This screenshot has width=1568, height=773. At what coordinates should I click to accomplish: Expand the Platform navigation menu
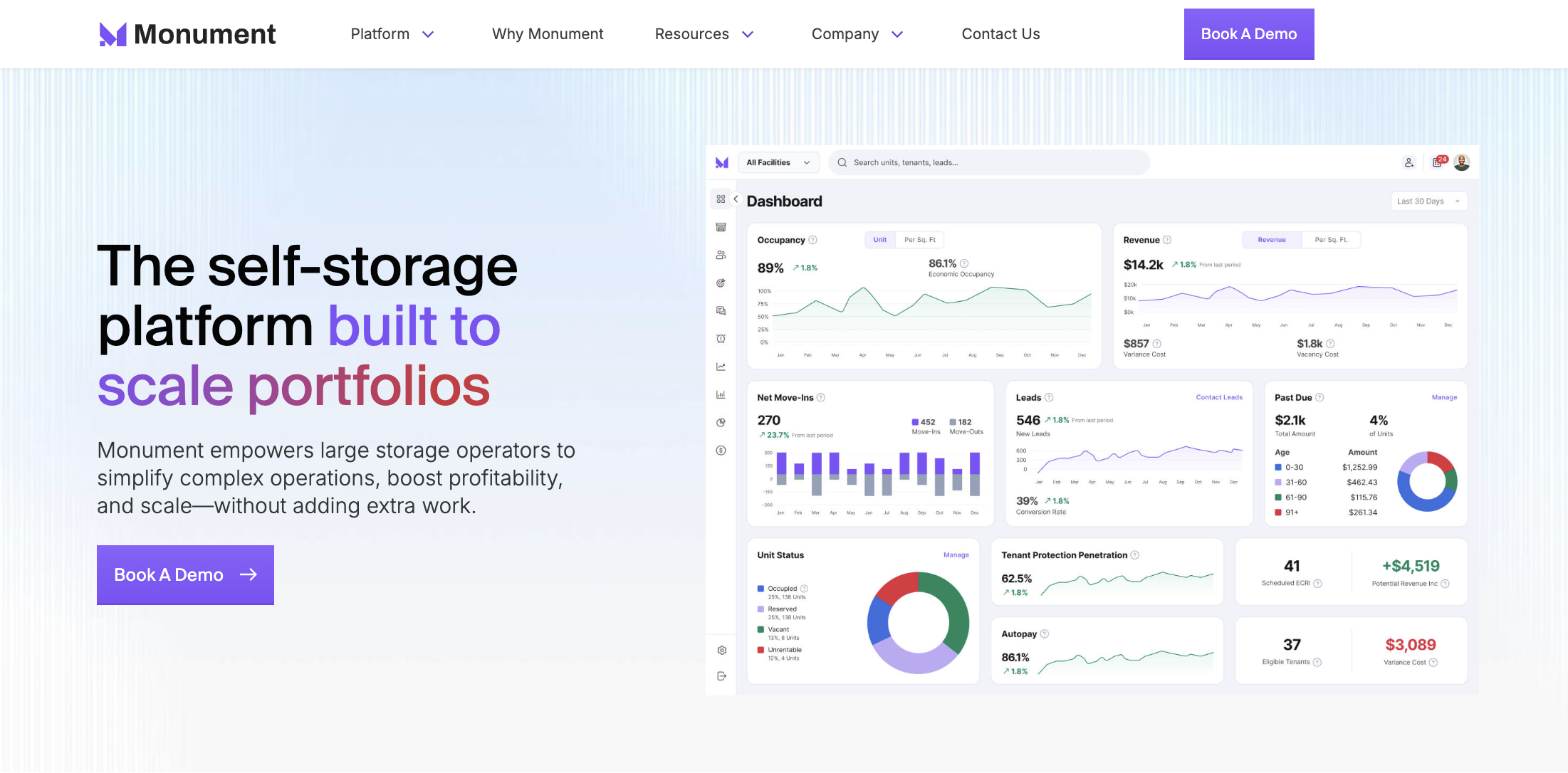[x=392, y=34]
